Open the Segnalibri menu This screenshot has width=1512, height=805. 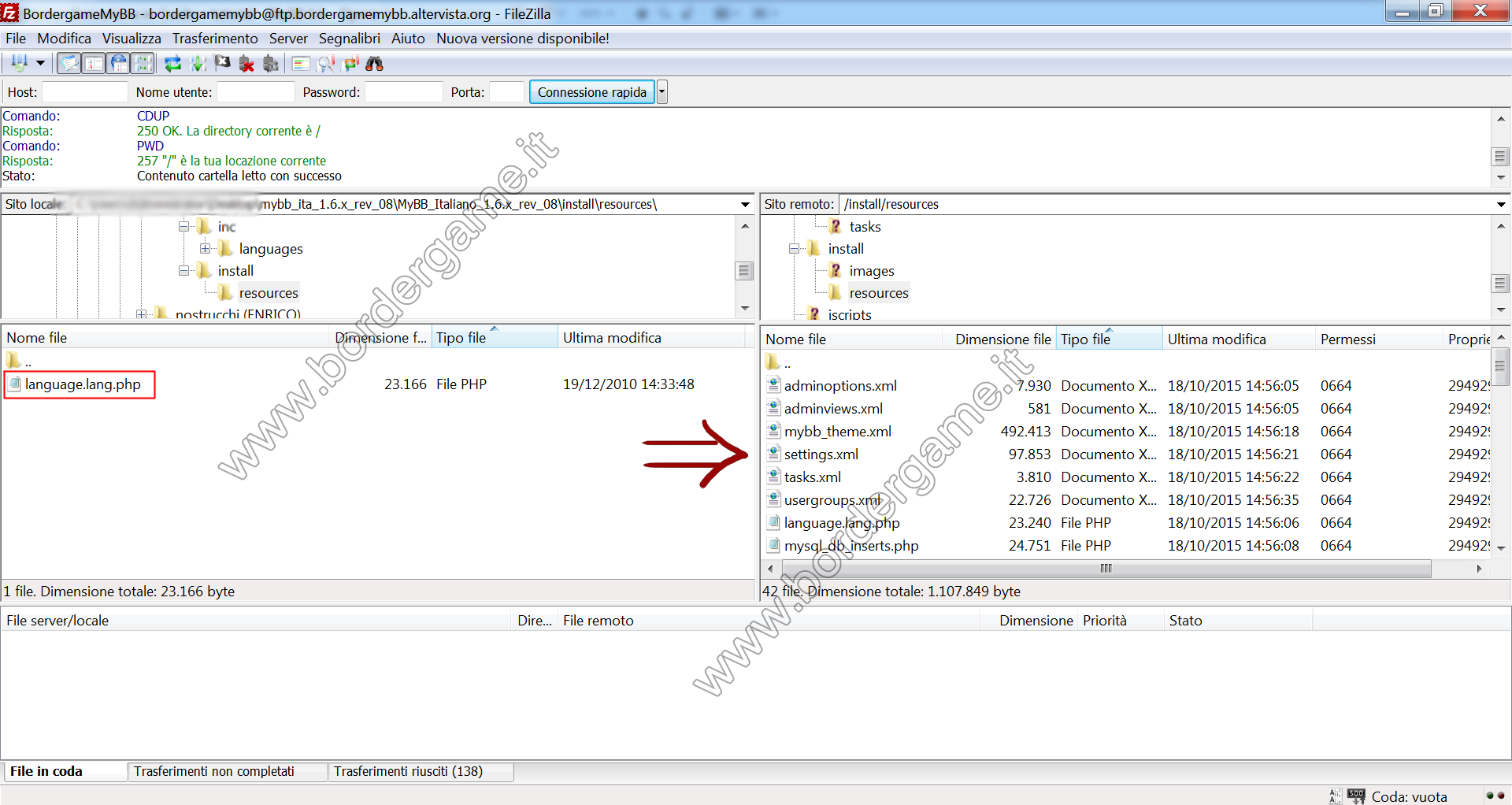pos(349,39)
